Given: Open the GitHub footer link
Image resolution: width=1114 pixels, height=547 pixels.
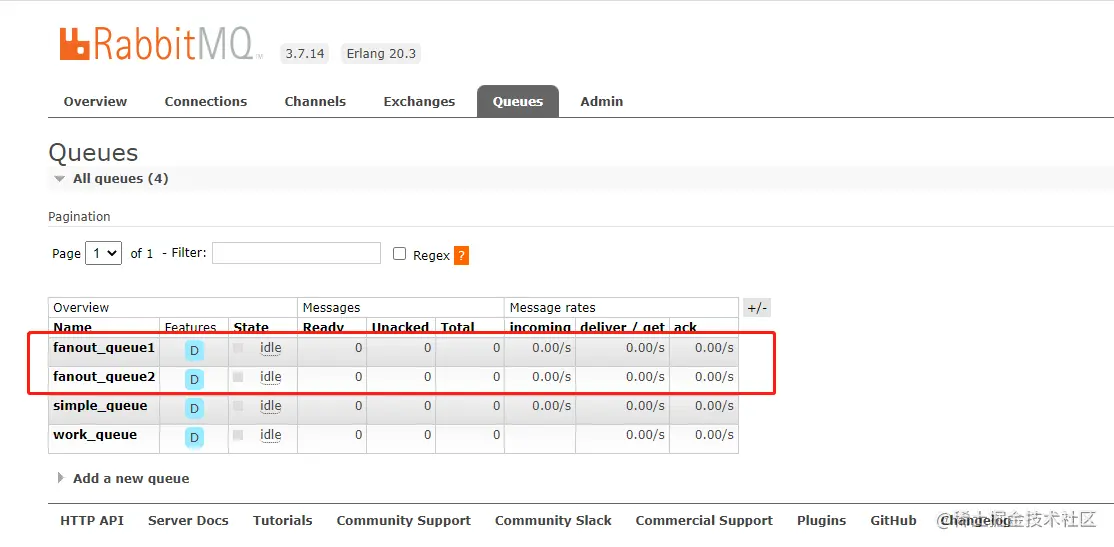Looking at the screenshot, I should (893, 521).
